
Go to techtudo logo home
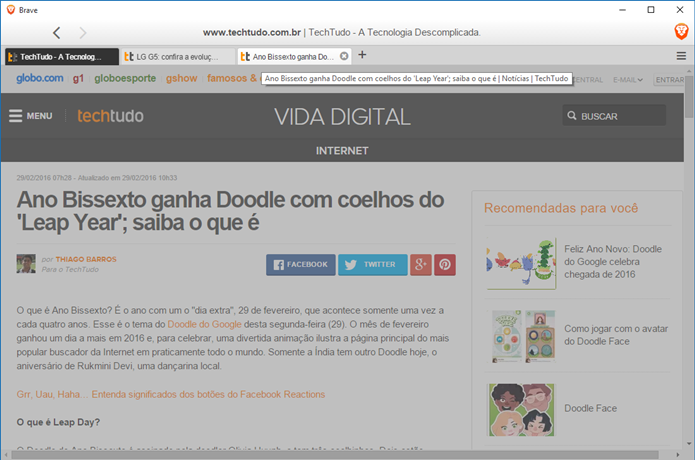click(110, 116)
